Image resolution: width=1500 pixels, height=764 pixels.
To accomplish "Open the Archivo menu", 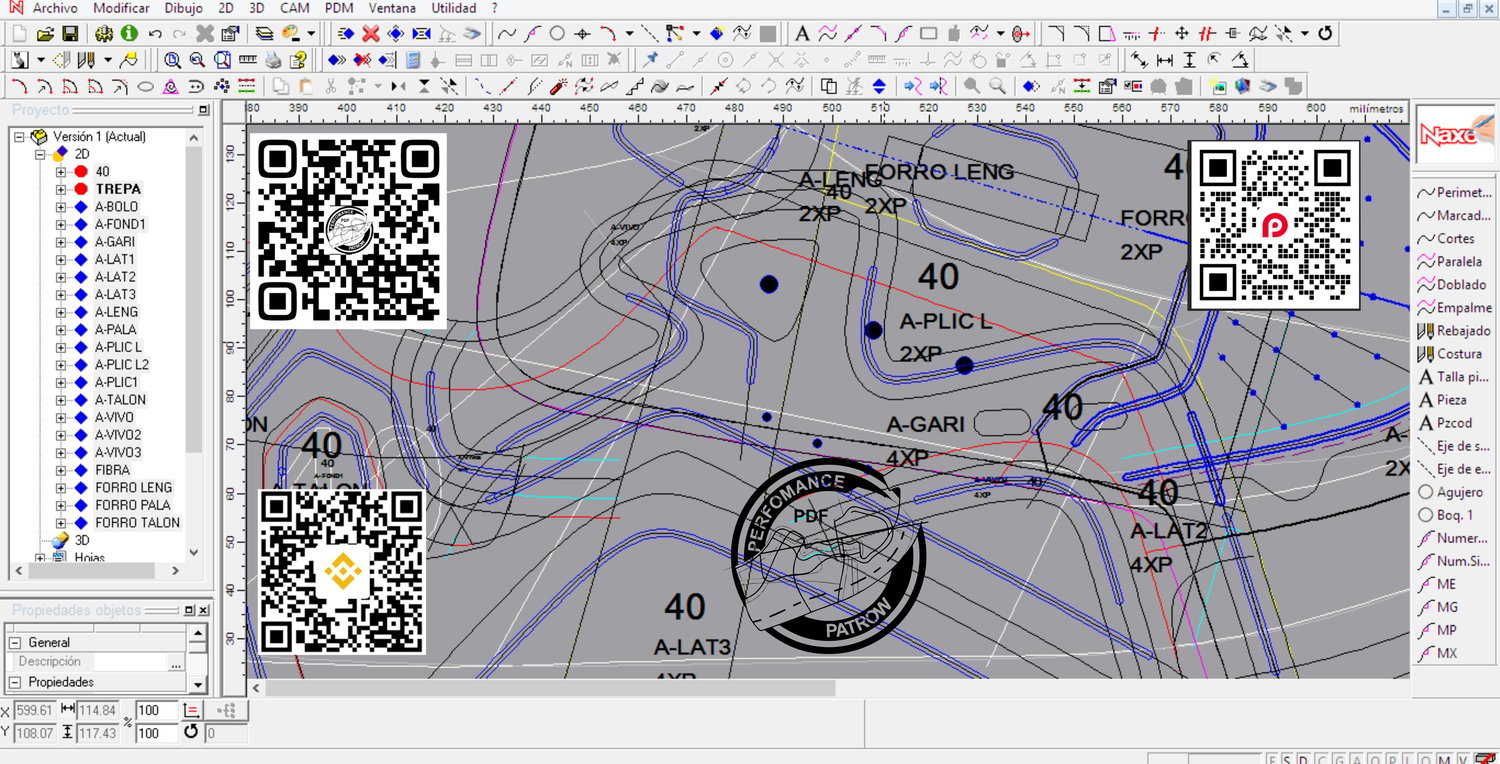I will [55, 8].
